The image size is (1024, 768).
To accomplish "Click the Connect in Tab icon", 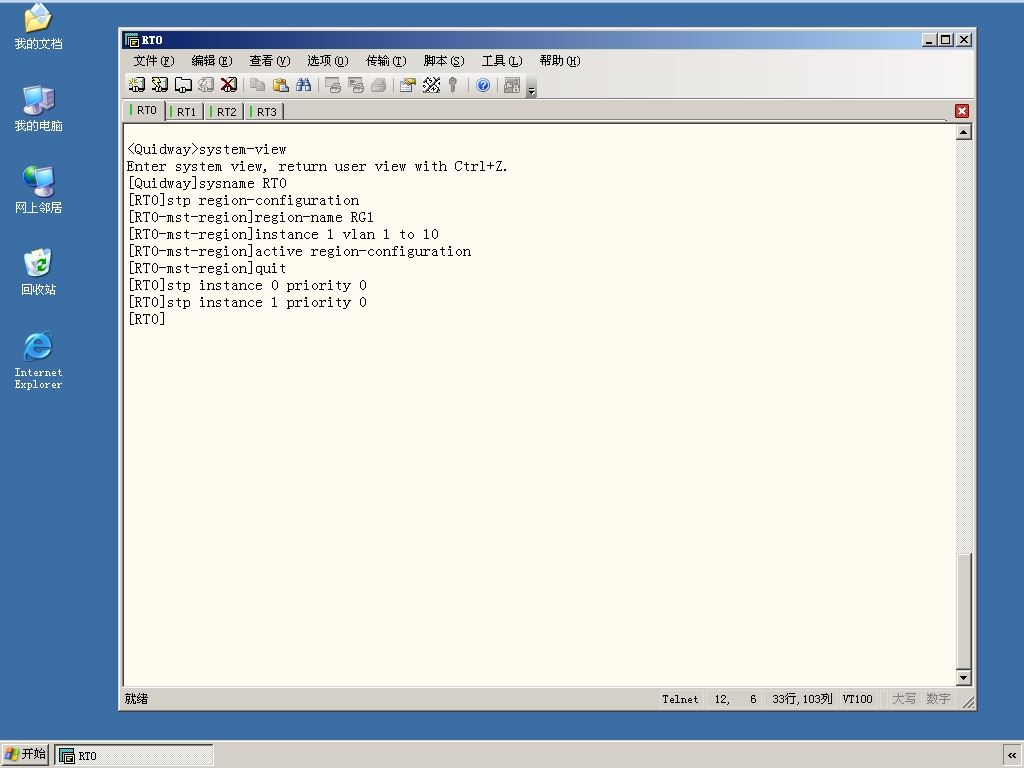I will [183, 85].
